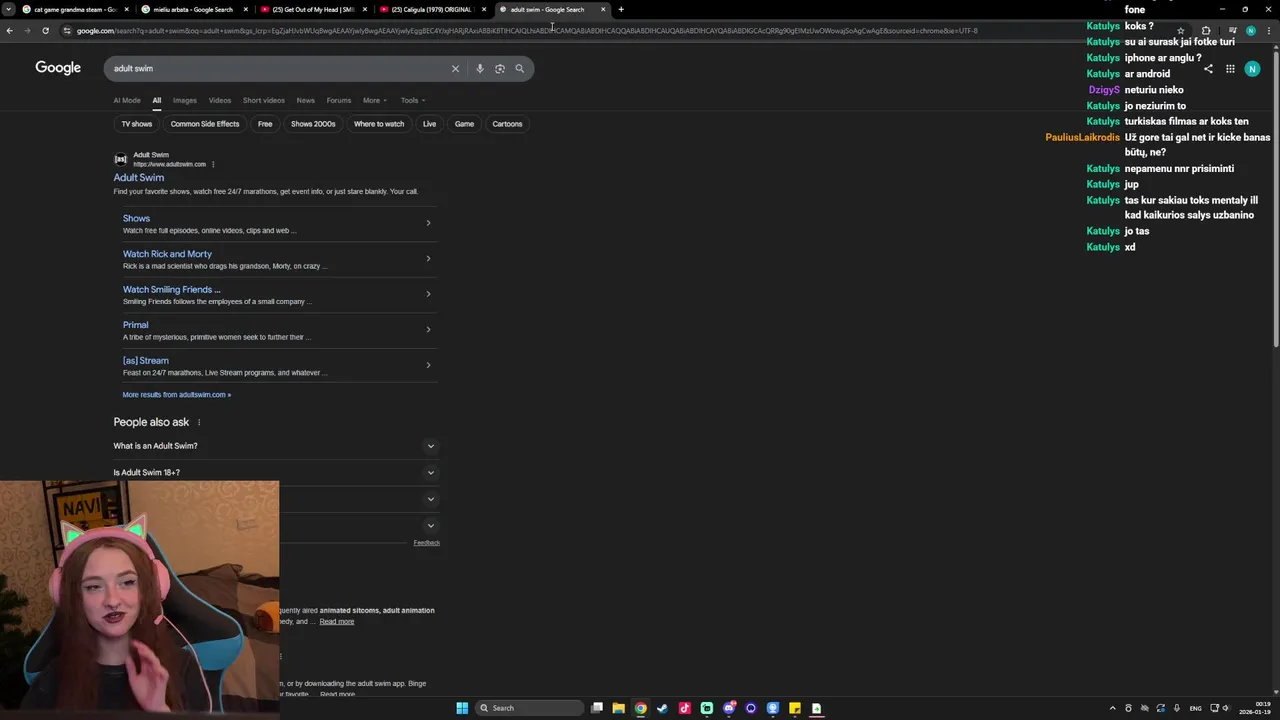This screenshot has width=1280, height=720.
Task: Open Google account avatar N
Action: point(1252,69)
